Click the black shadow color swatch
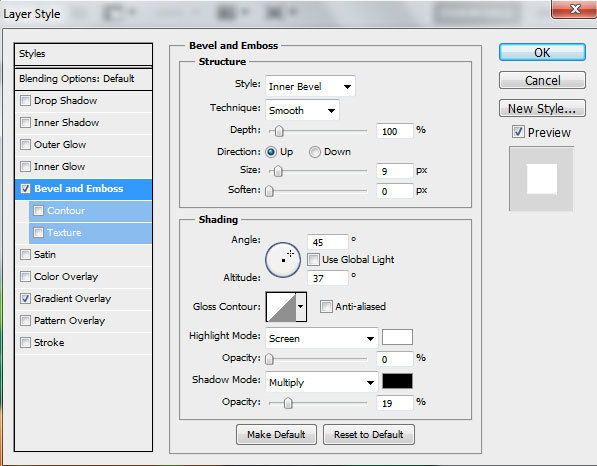Image resolution: width=597 pixels, height=466 pixels. (x=397, y=381)
